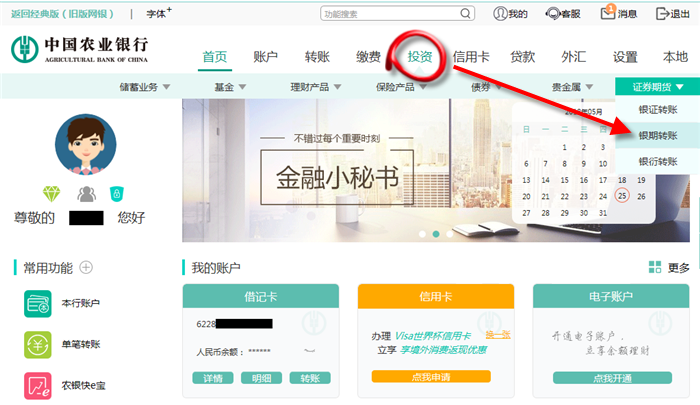Open 更多 accounts link
The height and width of the screenshot is (405, 700).
click(x=679, y=267)
